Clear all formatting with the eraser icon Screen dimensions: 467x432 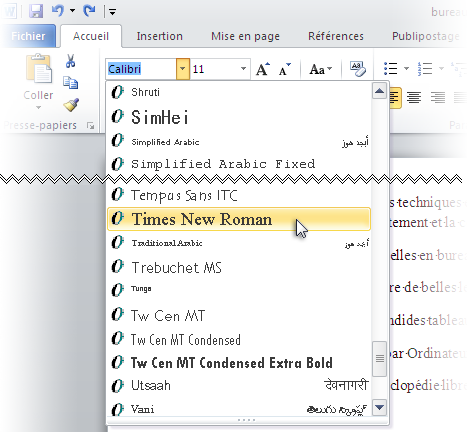(x=357, y=69)
